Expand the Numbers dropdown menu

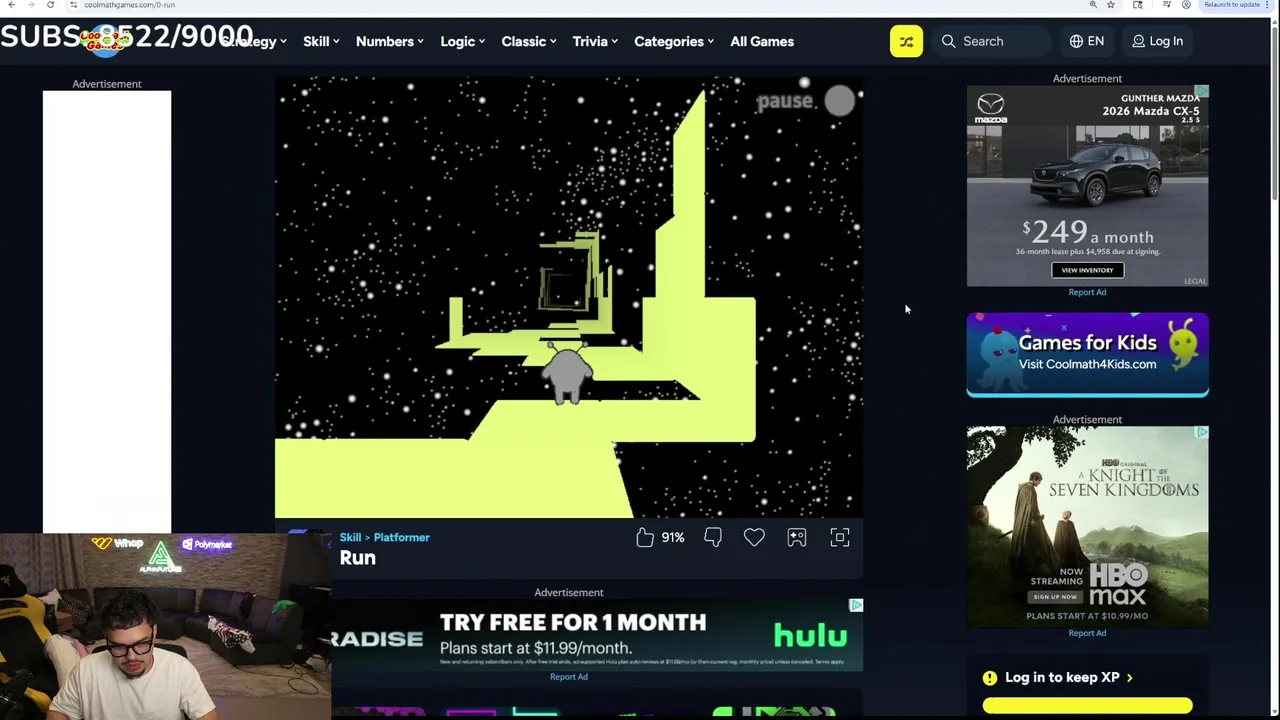390,41
